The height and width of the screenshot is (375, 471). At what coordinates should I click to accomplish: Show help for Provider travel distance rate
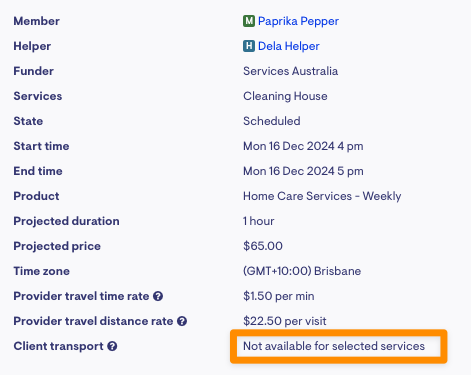pyautogui.click(x=182, y=321)
